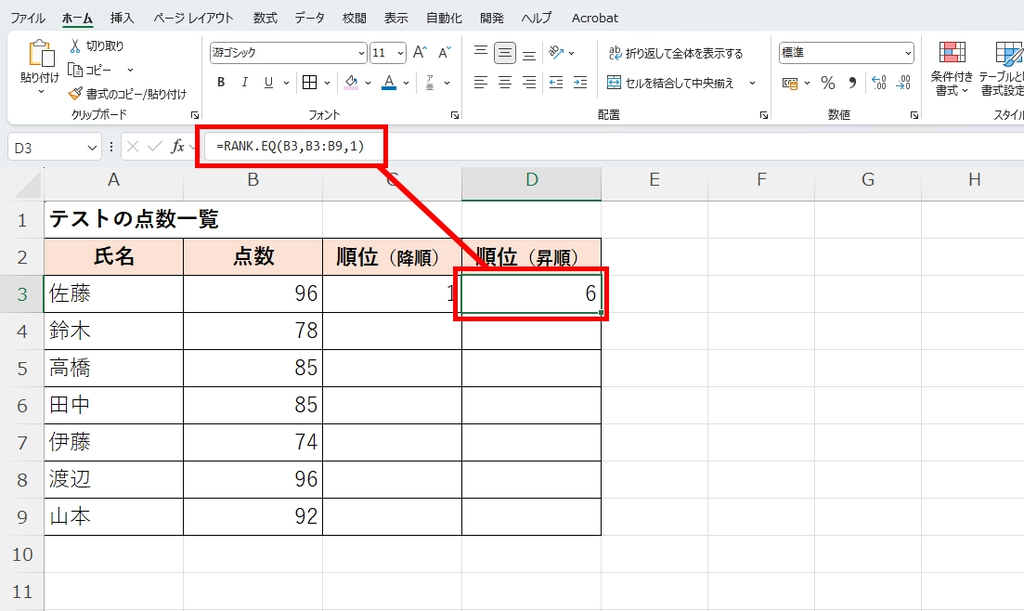Image resolution: width=1024 pixels, height=611 pixels.
Task: Click the Align Right icon
Action: (529, 83)
